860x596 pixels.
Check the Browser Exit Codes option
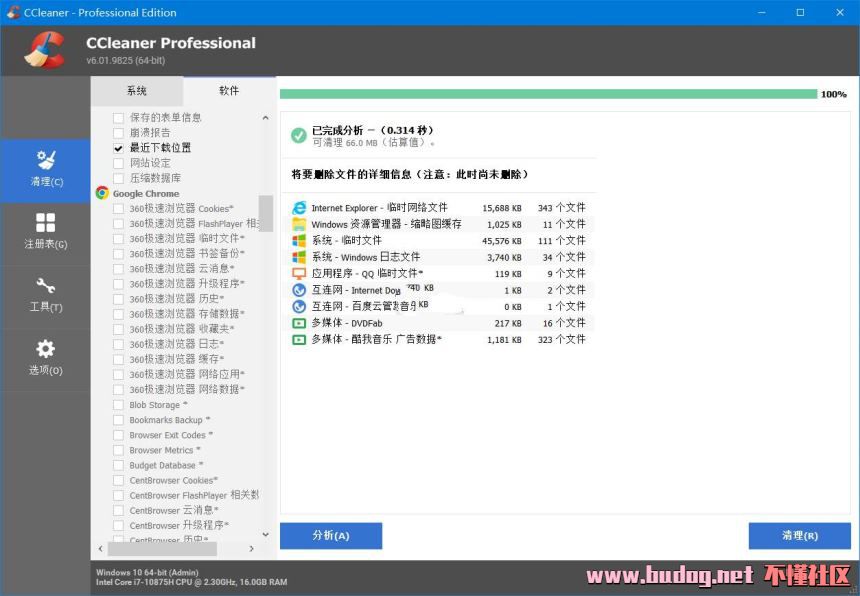[x=118, y=435]
